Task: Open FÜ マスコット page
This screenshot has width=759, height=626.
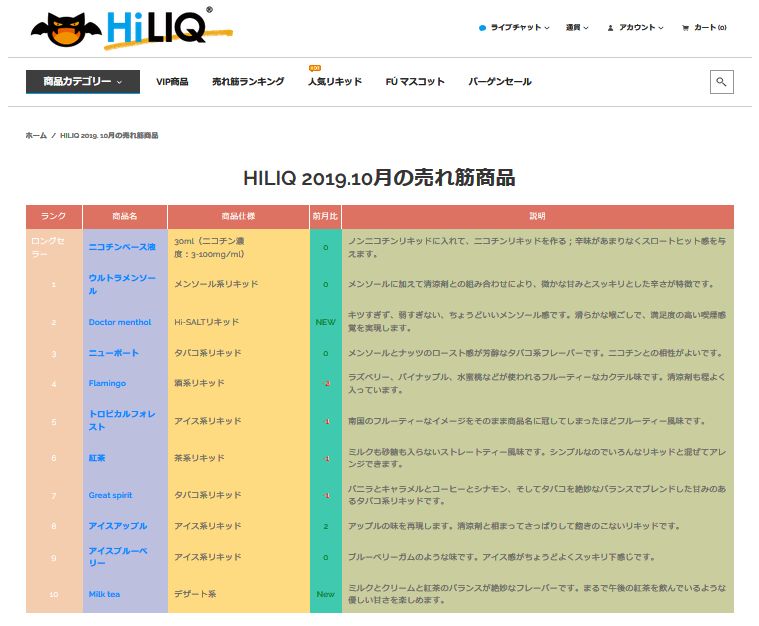Action: click(x=415, y=82)
